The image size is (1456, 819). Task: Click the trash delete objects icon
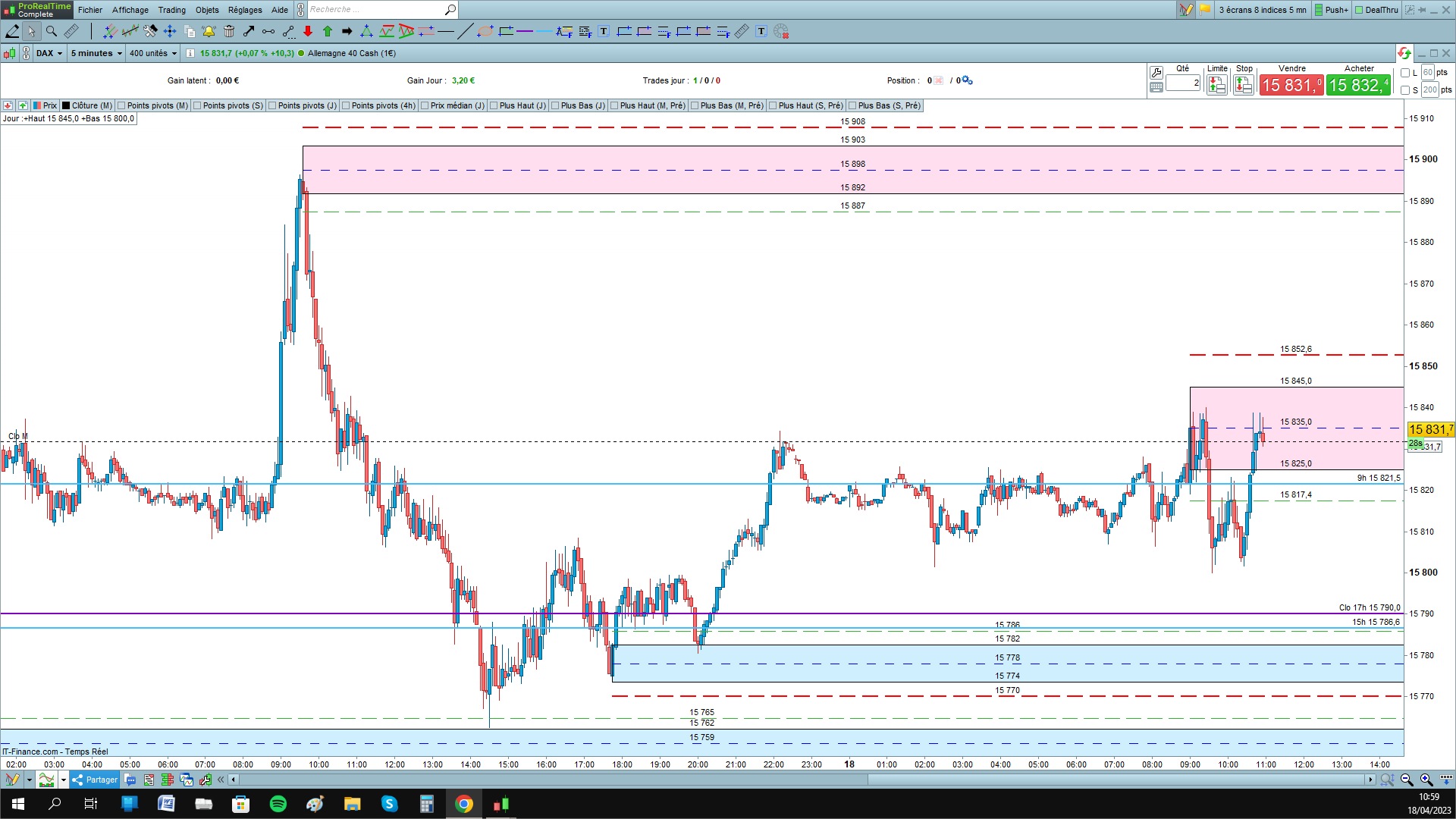click(x=229, y=31)
